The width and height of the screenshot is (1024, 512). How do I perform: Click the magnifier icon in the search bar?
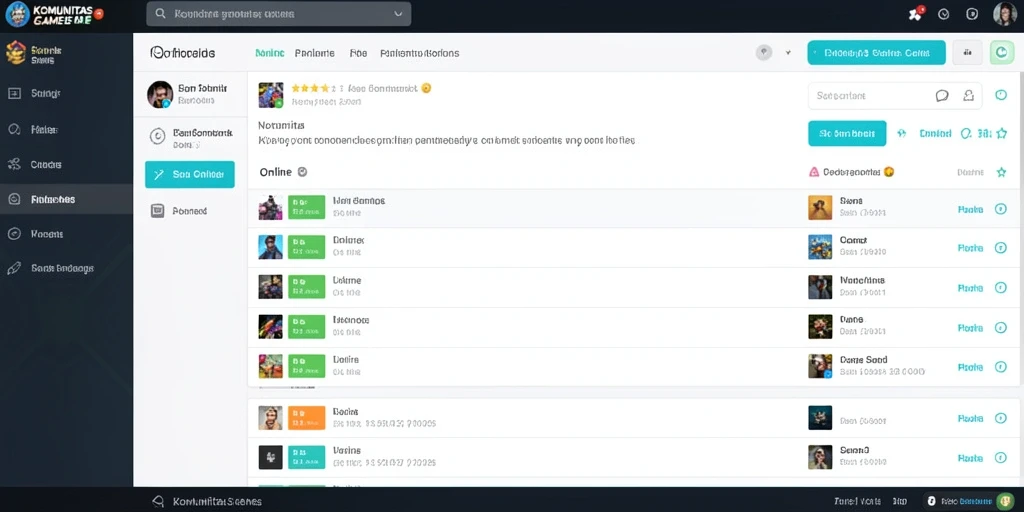click(160, 14)
